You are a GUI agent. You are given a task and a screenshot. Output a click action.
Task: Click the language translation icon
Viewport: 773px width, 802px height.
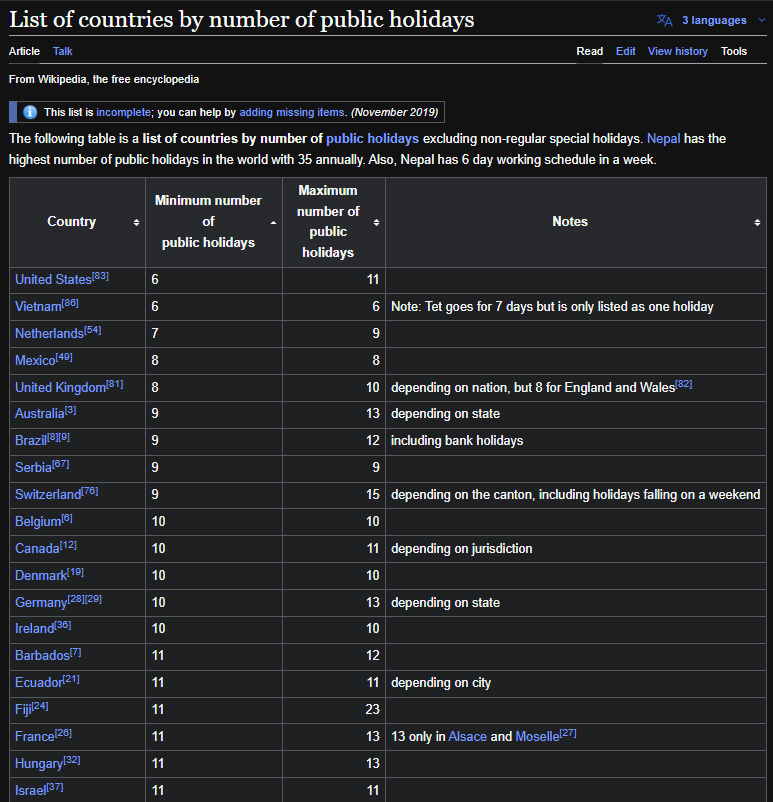pos(665,20)
